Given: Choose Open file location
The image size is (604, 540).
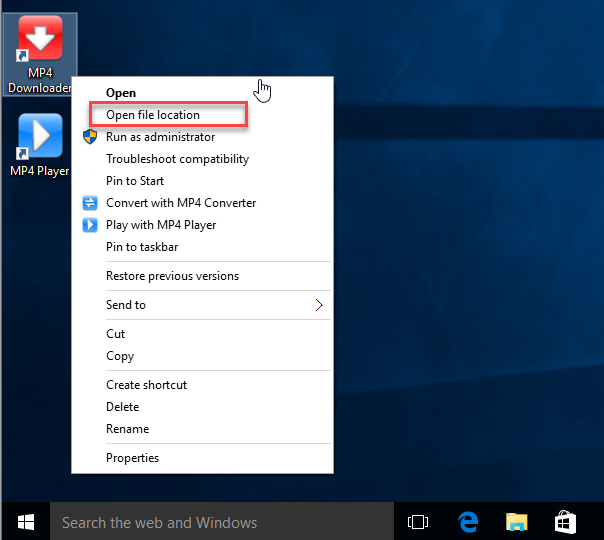Looking at the screenshot, I should pos(203,115).
